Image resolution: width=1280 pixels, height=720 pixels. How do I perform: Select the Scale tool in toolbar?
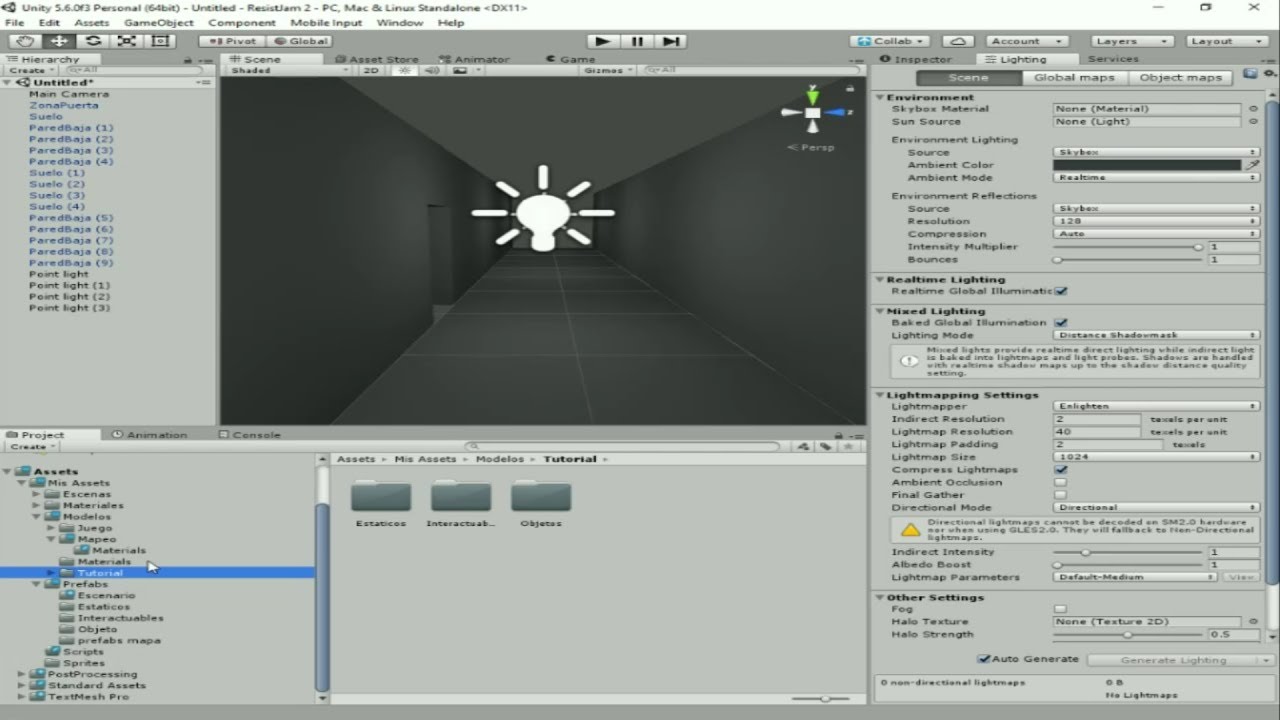(127, 41)
